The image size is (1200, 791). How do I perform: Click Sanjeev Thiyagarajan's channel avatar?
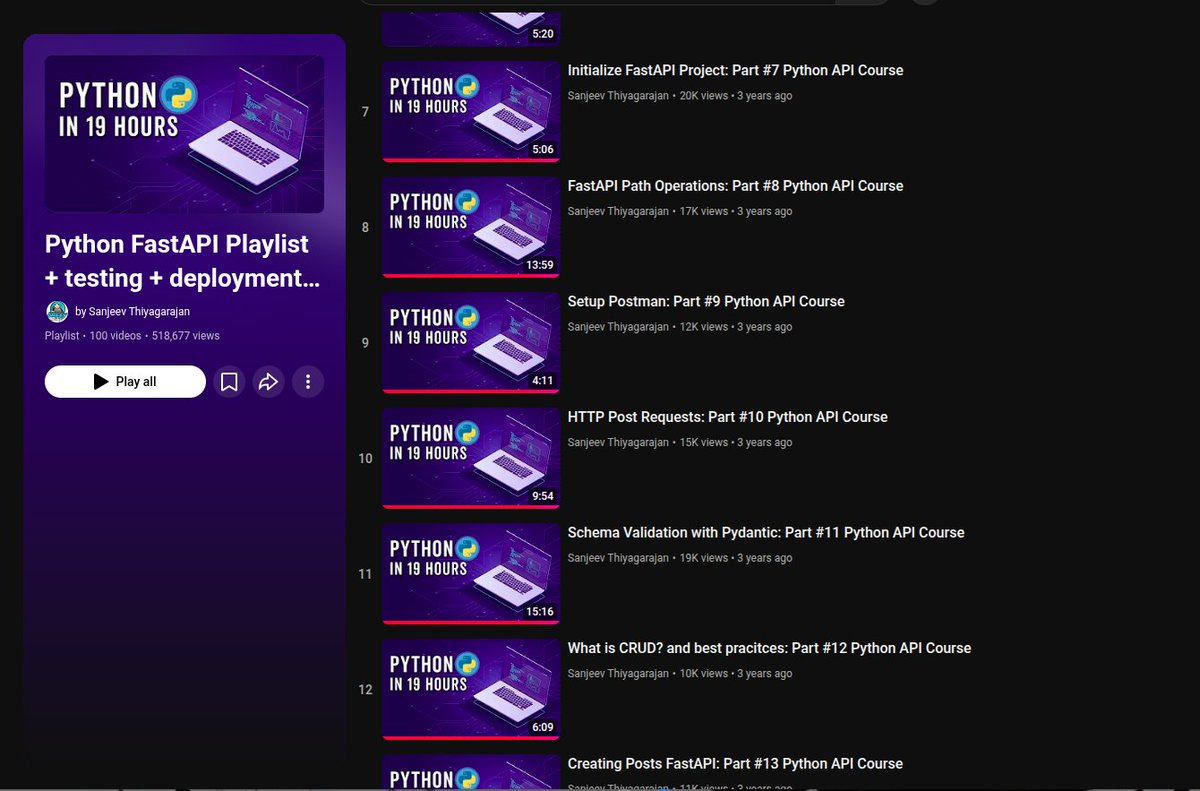pos(57,311)
